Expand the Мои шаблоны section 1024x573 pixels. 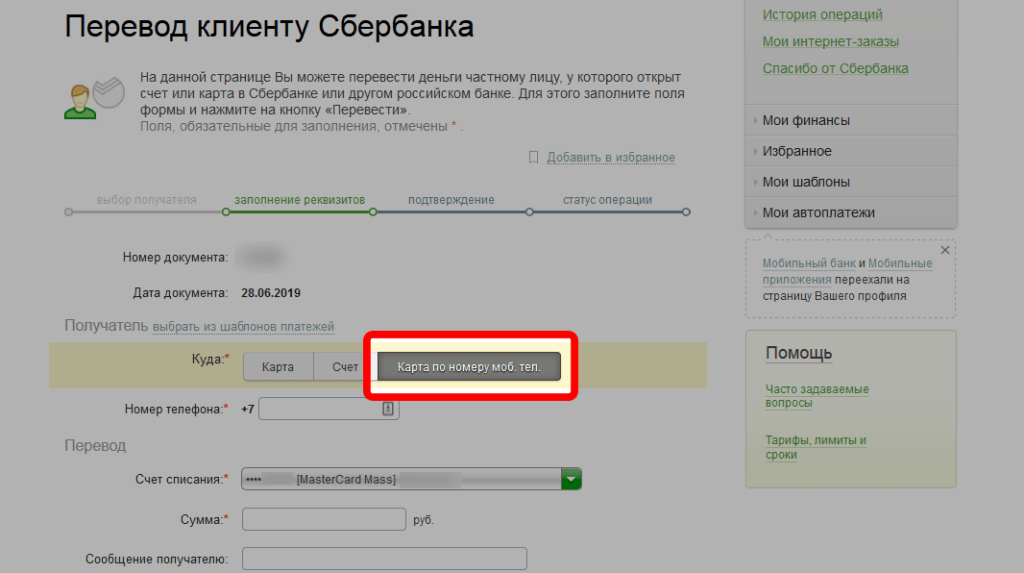851,182
